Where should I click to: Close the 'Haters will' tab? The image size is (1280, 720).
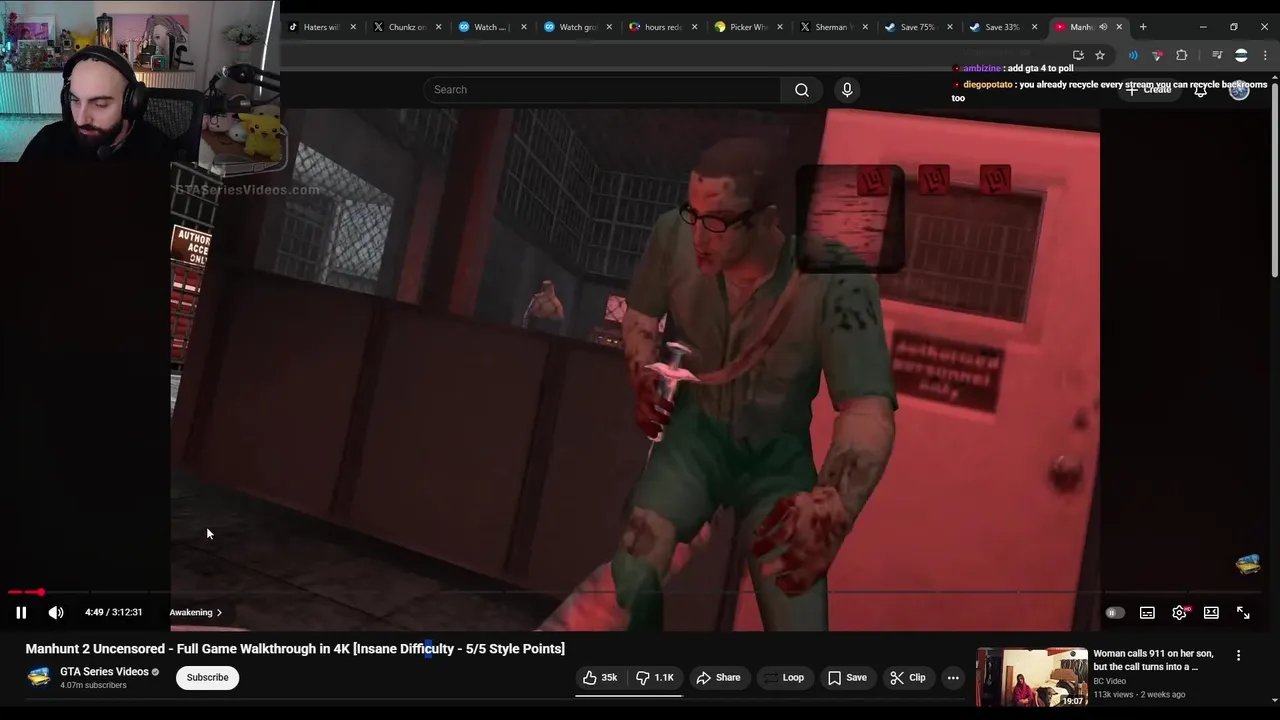pos(353,27)
